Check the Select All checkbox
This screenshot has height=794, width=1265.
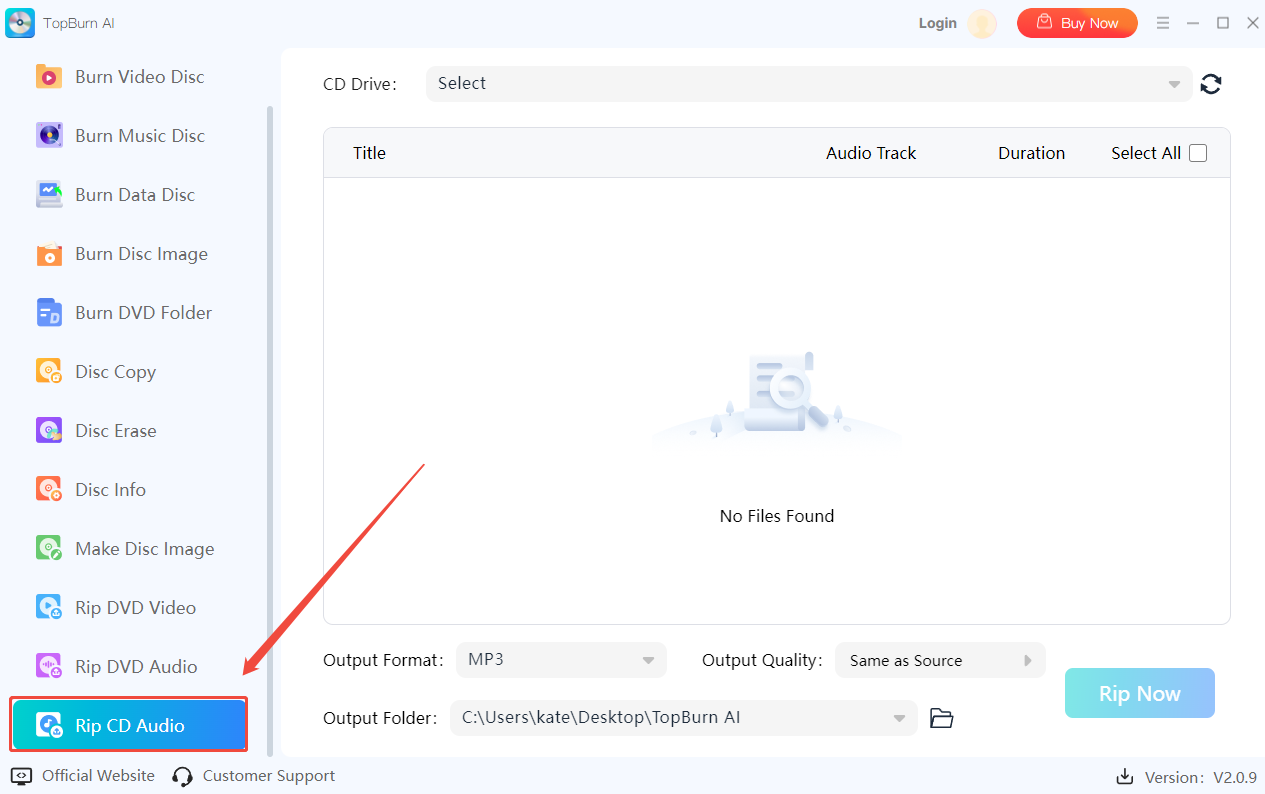1198,153
